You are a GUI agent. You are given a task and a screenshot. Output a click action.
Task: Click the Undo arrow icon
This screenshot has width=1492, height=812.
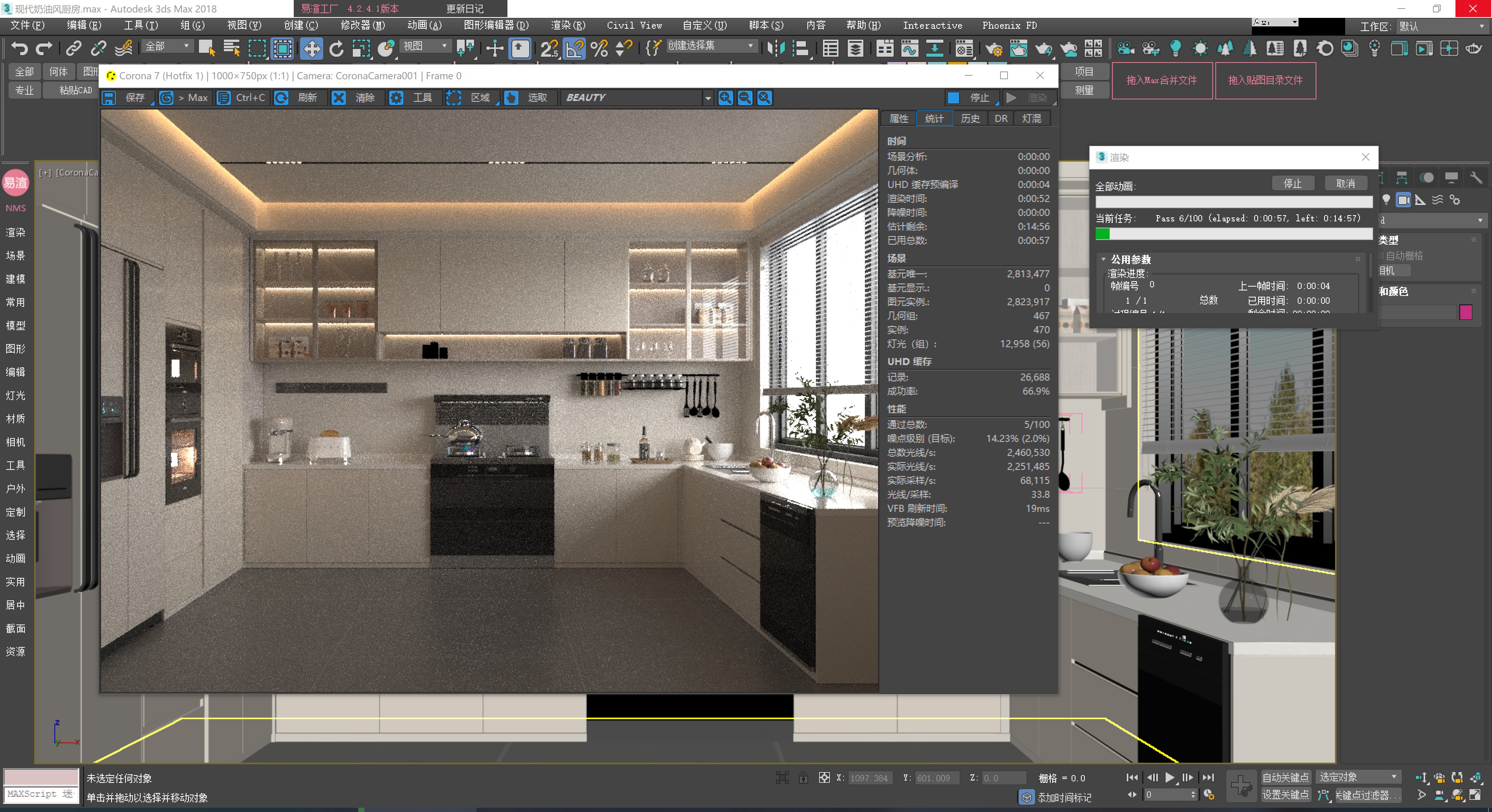coord(20,48)
